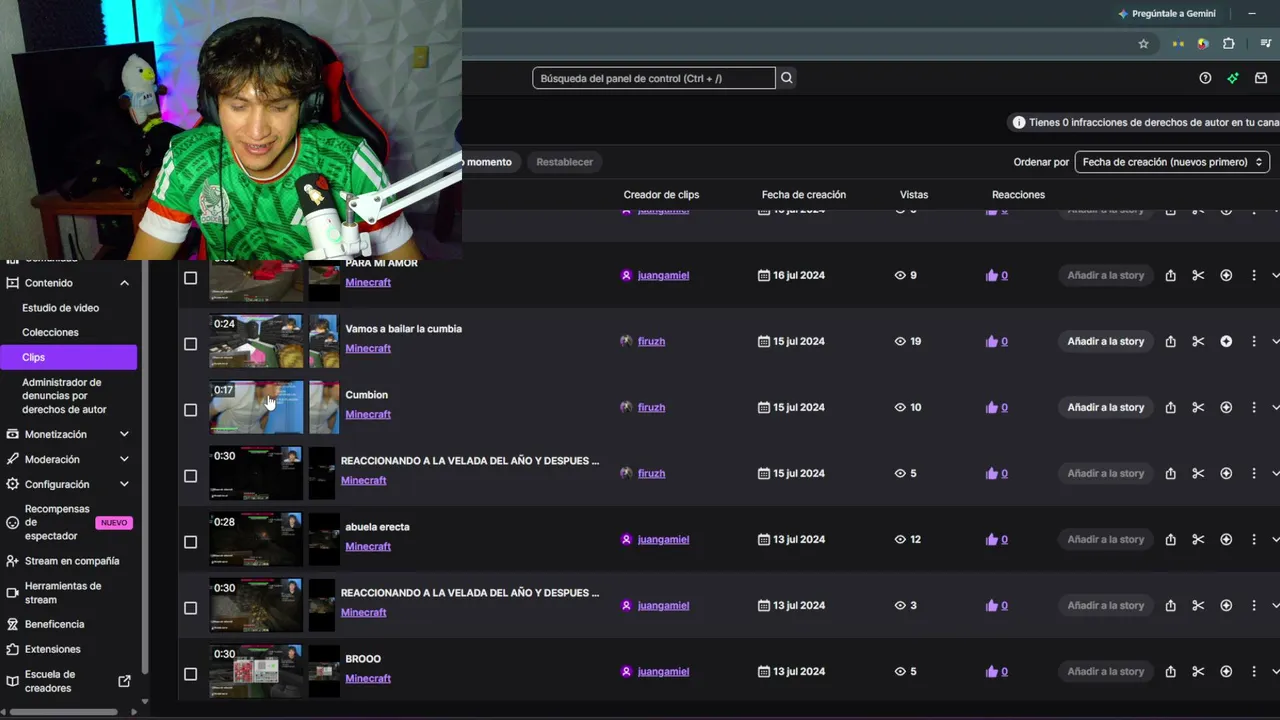Viewport: 1280px width, 720px height.
Task: Open the browser extensions puzzle icon
Action: click(x=1229, y=44)
